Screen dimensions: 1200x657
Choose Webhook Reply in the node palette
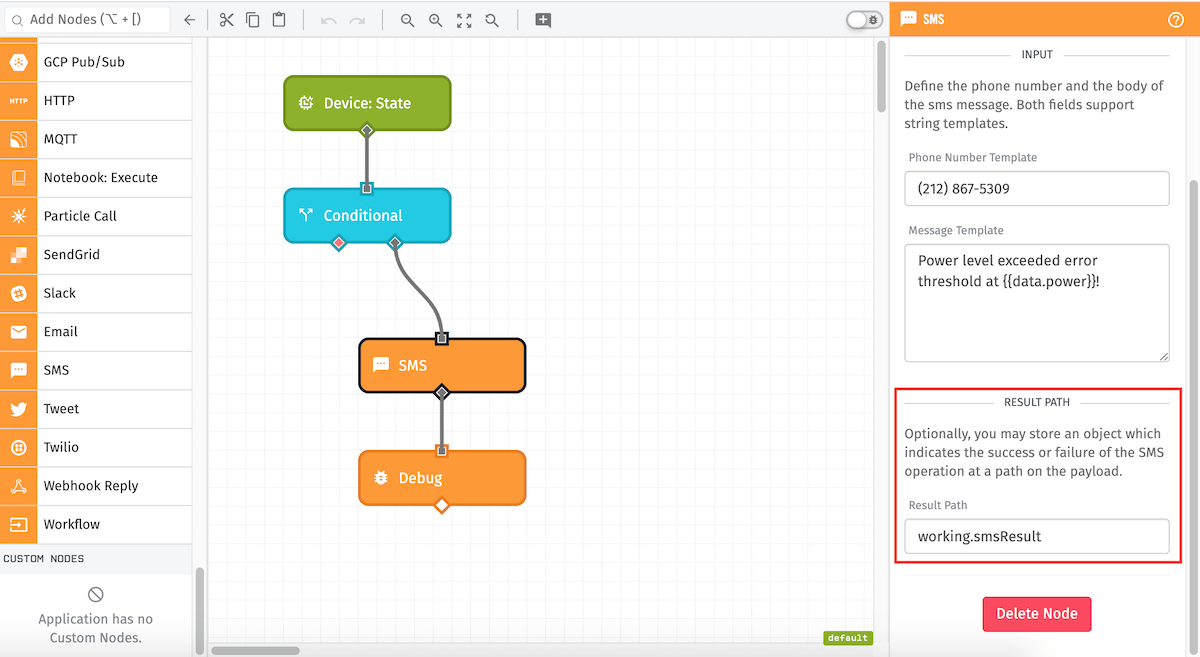pyautogui.click(x=96, y=486)
